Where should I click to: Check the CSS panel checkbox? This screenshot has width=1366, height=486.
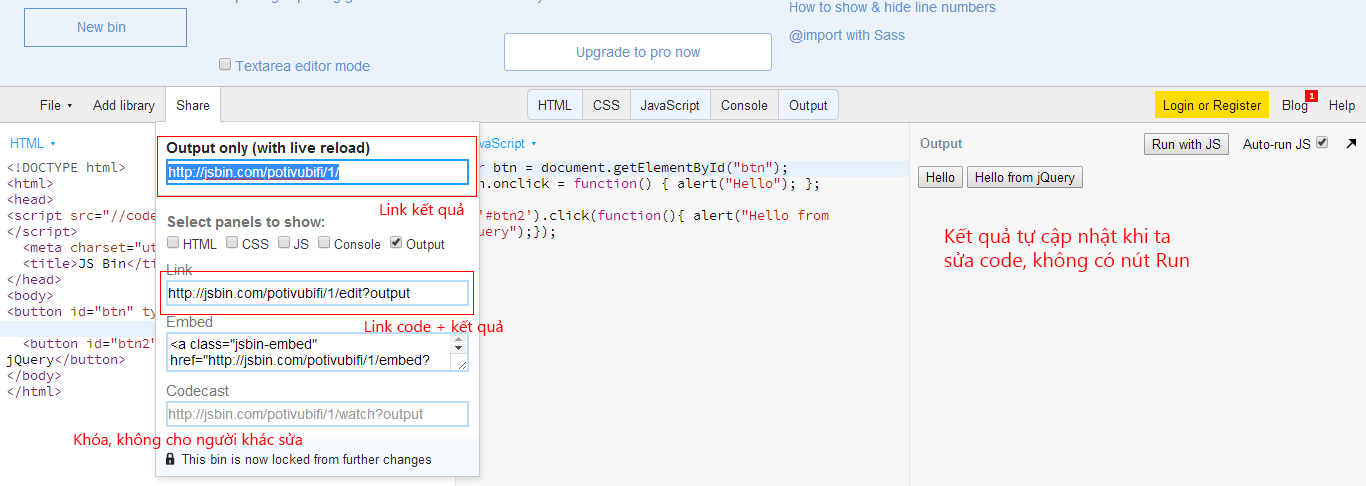click(x=232, y=243)
